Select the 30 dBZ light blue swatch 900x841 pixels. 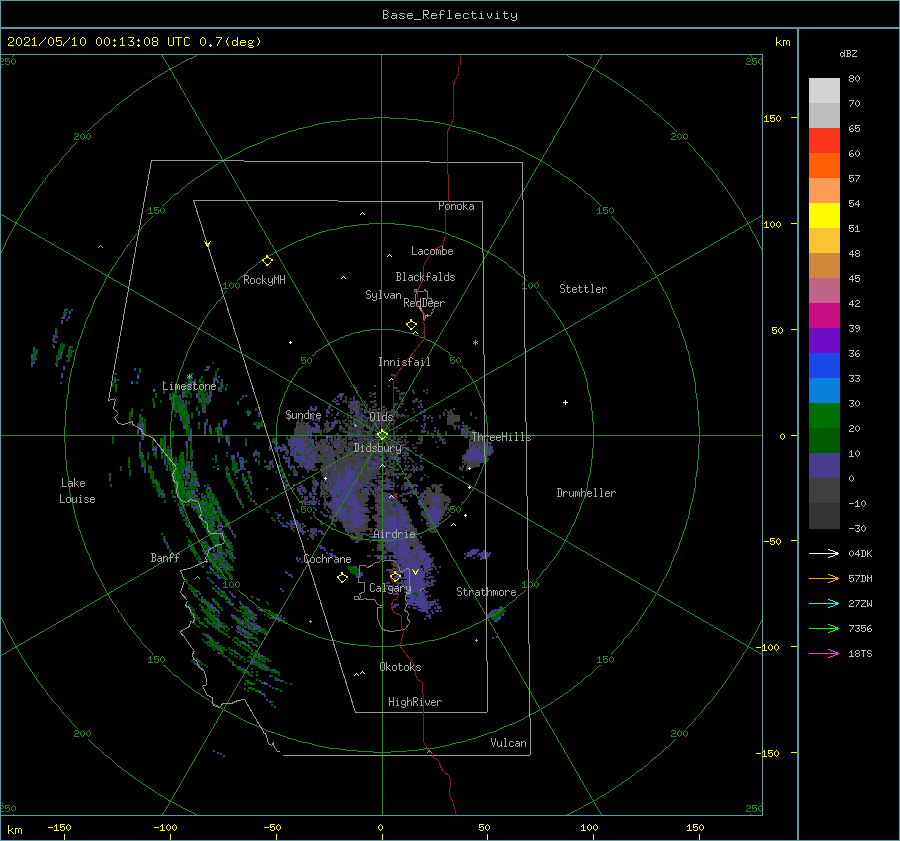[824, 390]
